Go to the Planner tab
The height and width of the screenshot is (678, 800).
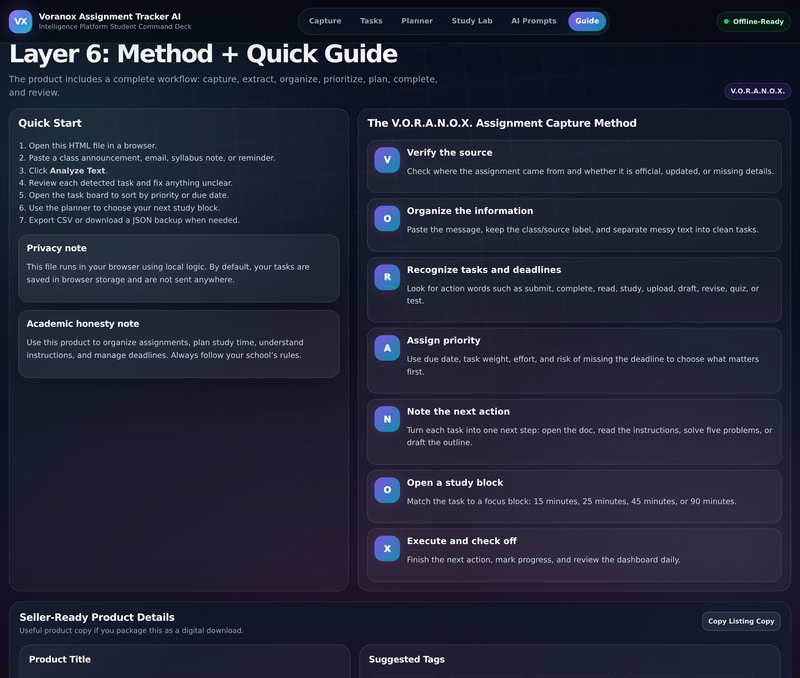pos(417,21)
